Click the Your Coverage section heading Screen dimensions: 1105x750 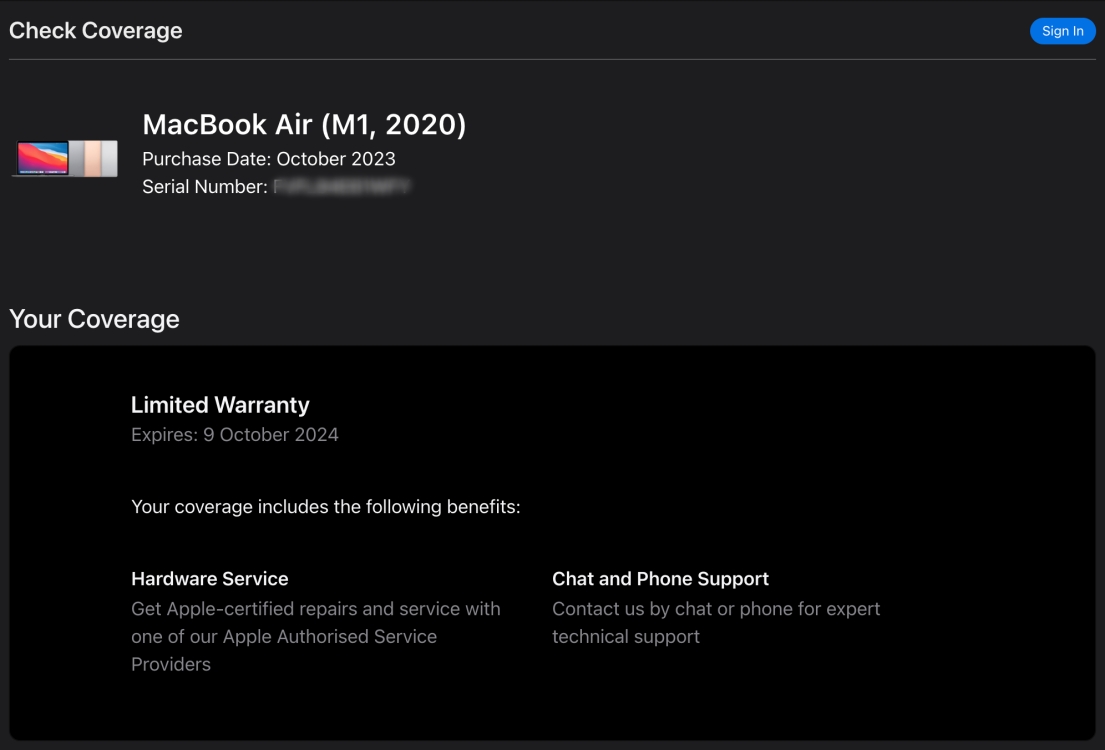94,319
